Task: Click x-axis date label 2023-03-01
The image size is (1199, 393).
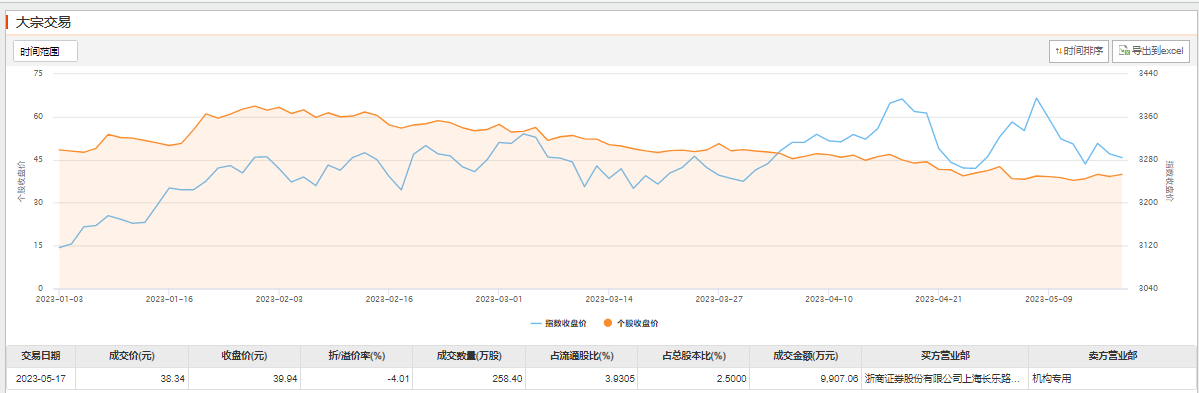Action: pyautogui.click(x=499, y=300)
